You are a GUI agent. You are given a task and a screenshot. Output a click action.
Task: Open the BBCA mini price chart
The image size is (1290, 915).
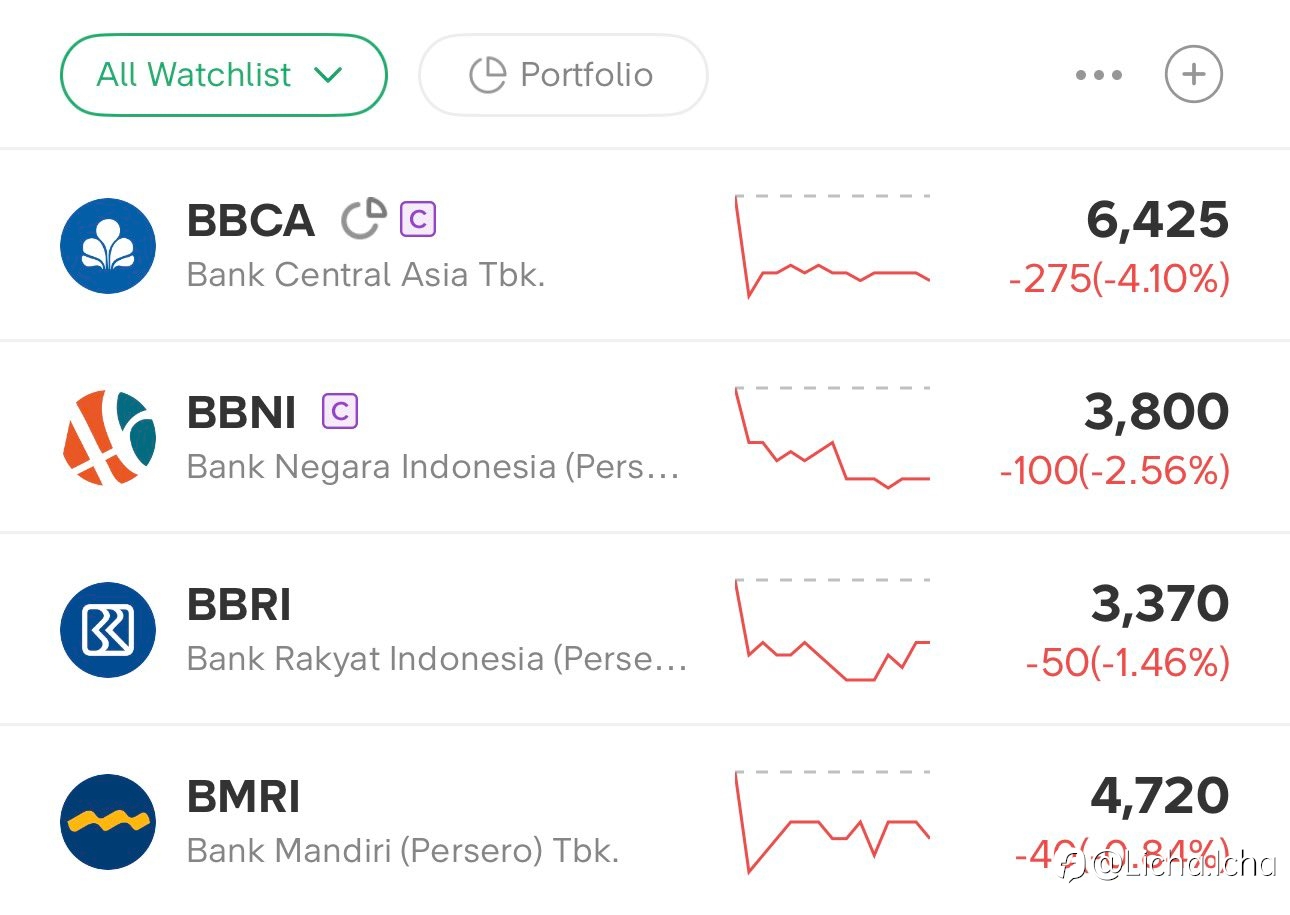pyautogui.click(x=832, y=246)
